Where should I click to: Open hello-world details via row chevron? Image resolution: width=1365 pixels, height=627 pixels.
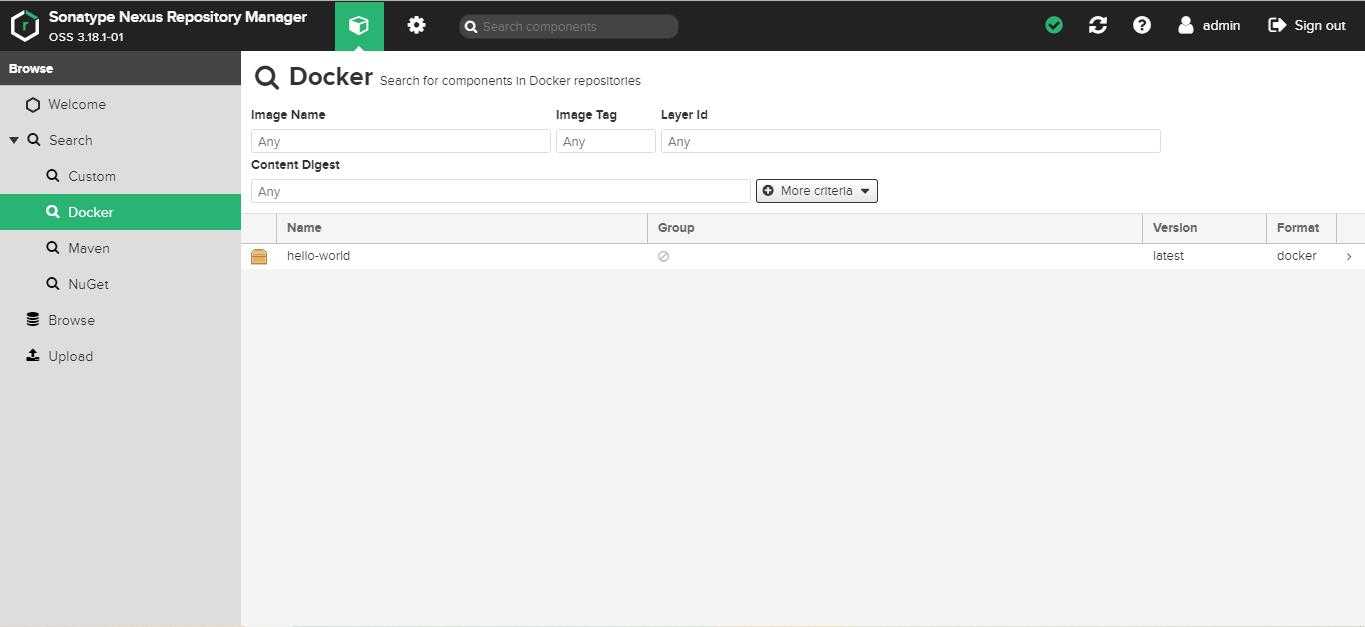(x=1349, y=257)
